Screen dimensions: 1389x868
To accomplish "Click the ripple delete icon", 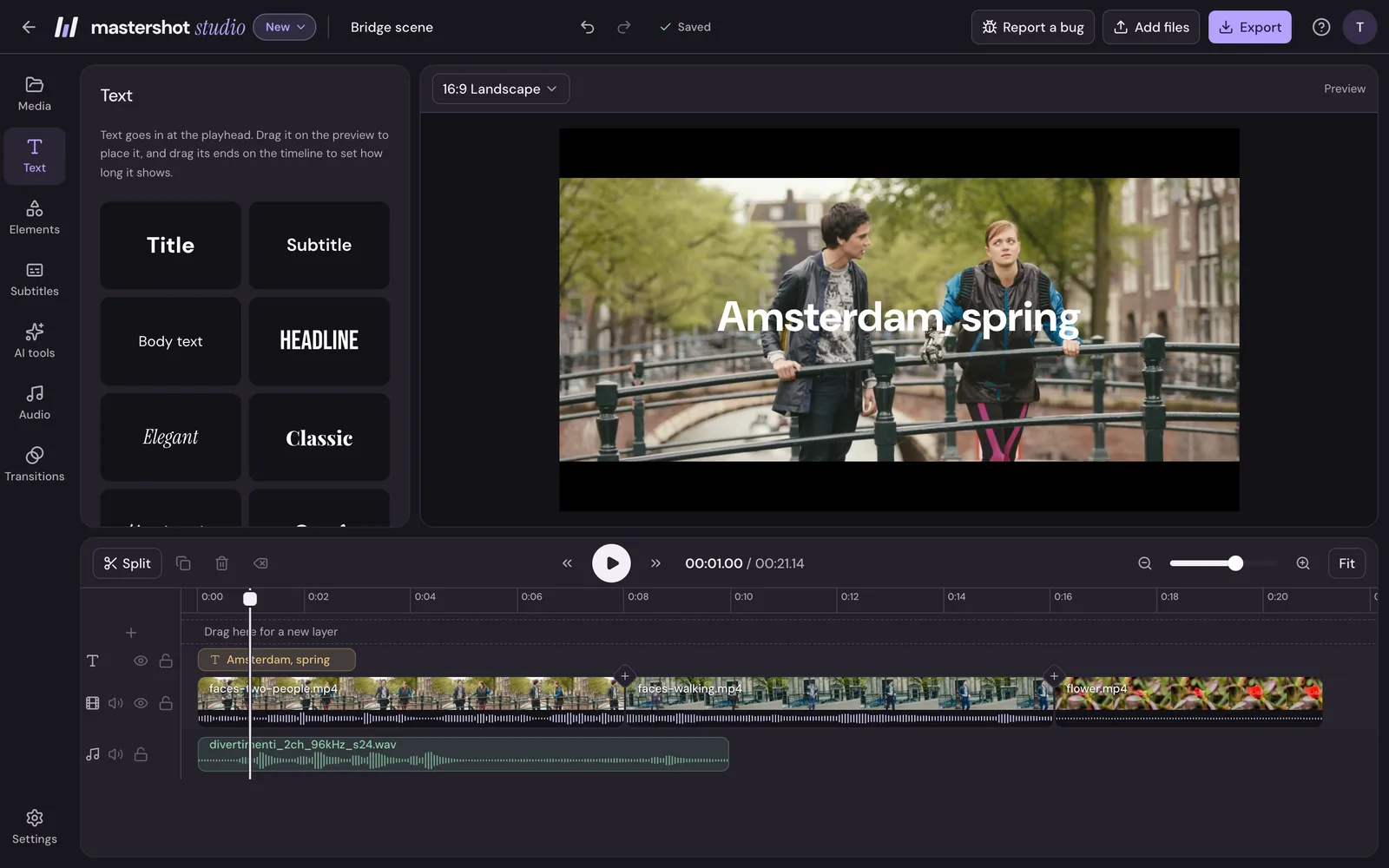I will pyautogui.click(x=260, y=563).
